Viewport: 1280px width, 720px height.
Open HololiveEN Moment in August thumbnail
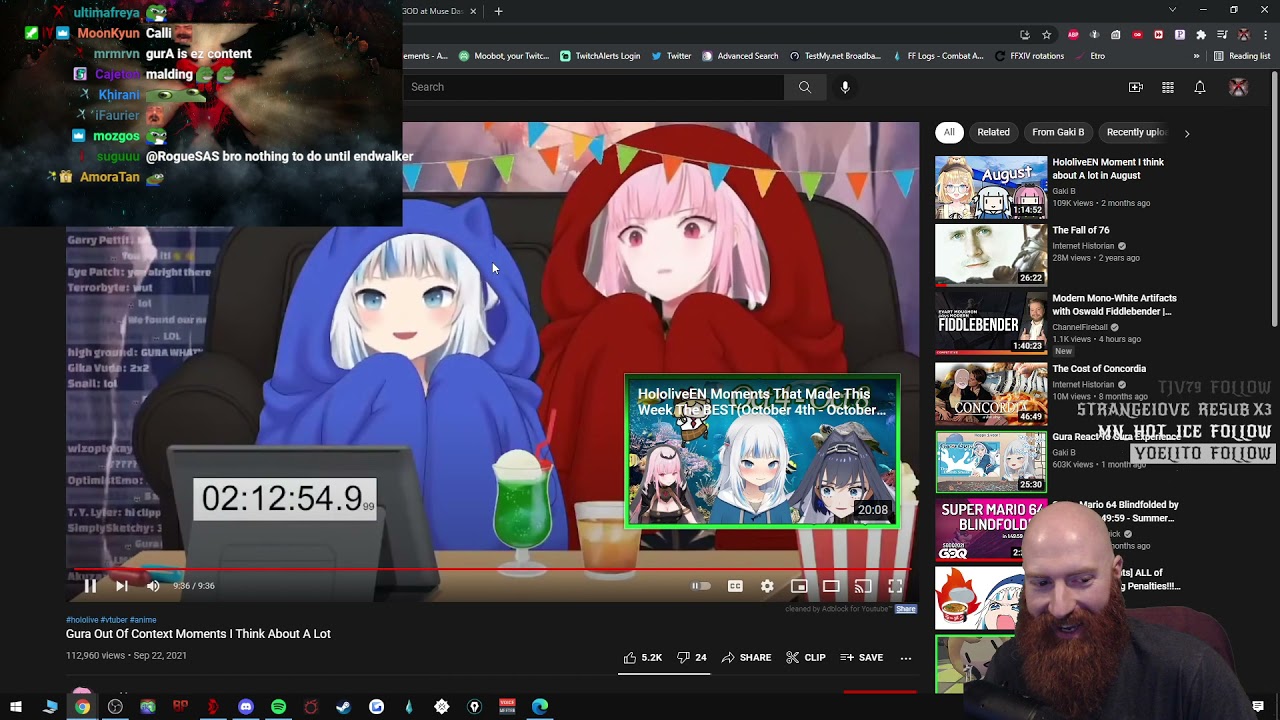[991, 187]
